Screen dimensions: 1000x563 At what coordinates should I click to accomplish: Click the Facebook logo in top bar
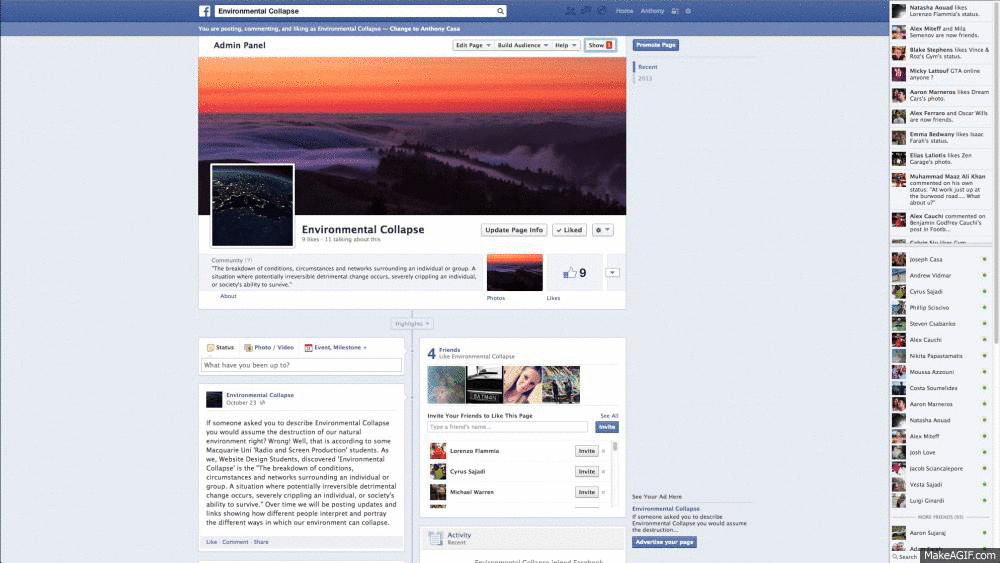pyautogui.click(x=205, y=11)
